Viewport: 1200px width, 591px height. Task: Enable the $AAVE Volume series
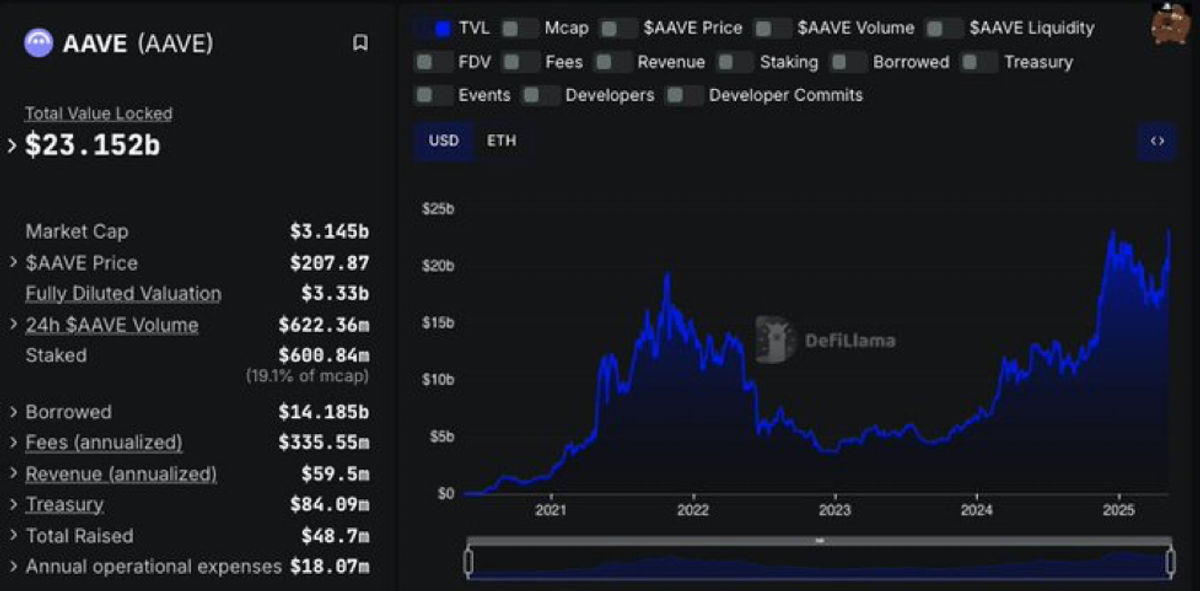[772, 28]
